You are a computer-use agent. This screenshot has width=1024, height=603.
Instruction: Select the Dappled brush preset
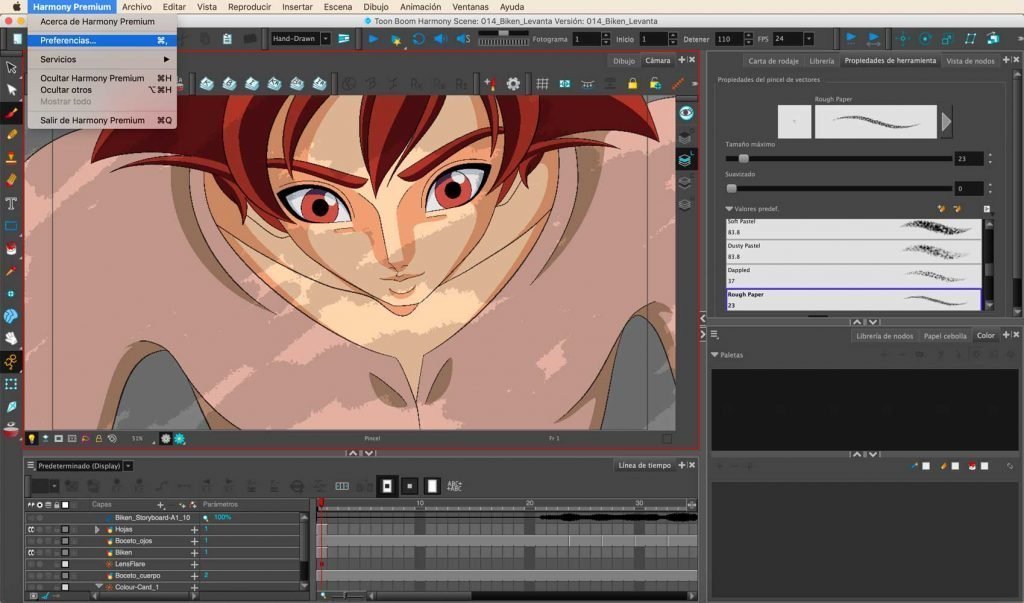tap(854, 276)
